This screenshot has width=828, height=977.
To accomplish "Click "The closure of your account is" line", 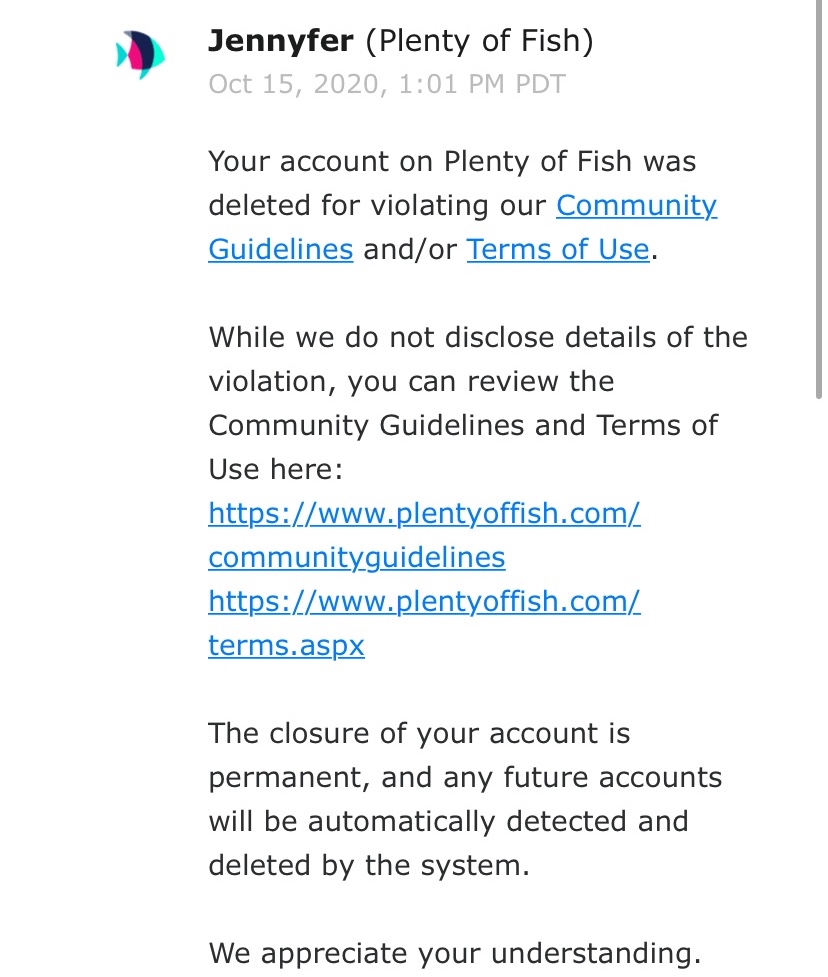I will click(419, 733).
